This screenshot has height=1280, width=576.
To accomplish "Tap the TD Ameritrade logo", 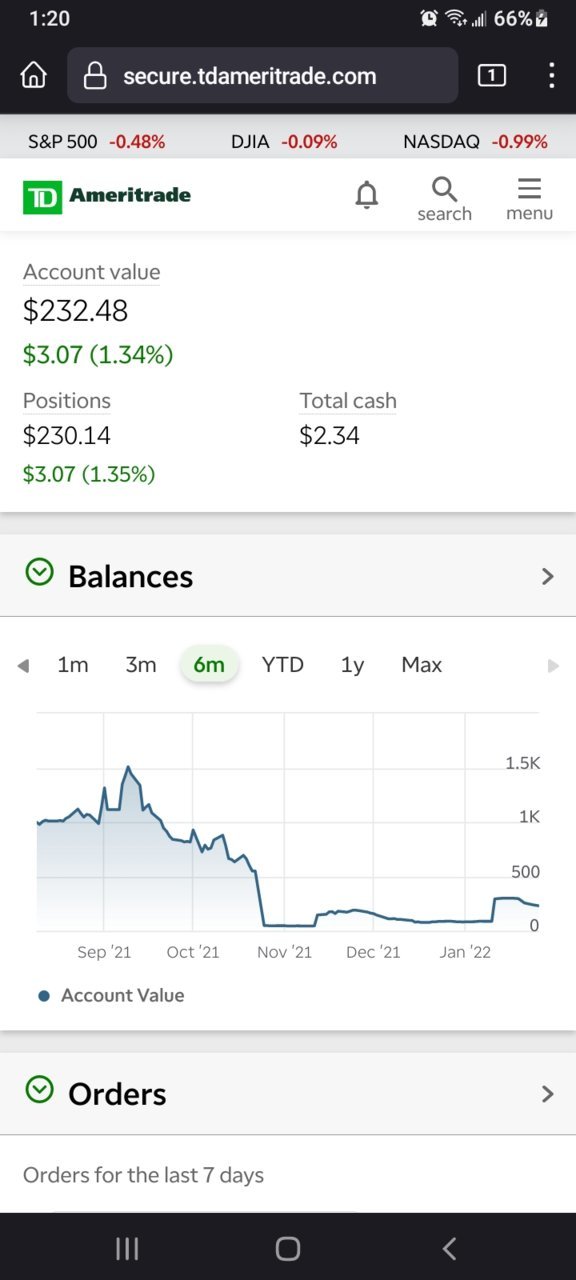I will tap(107, 196).
